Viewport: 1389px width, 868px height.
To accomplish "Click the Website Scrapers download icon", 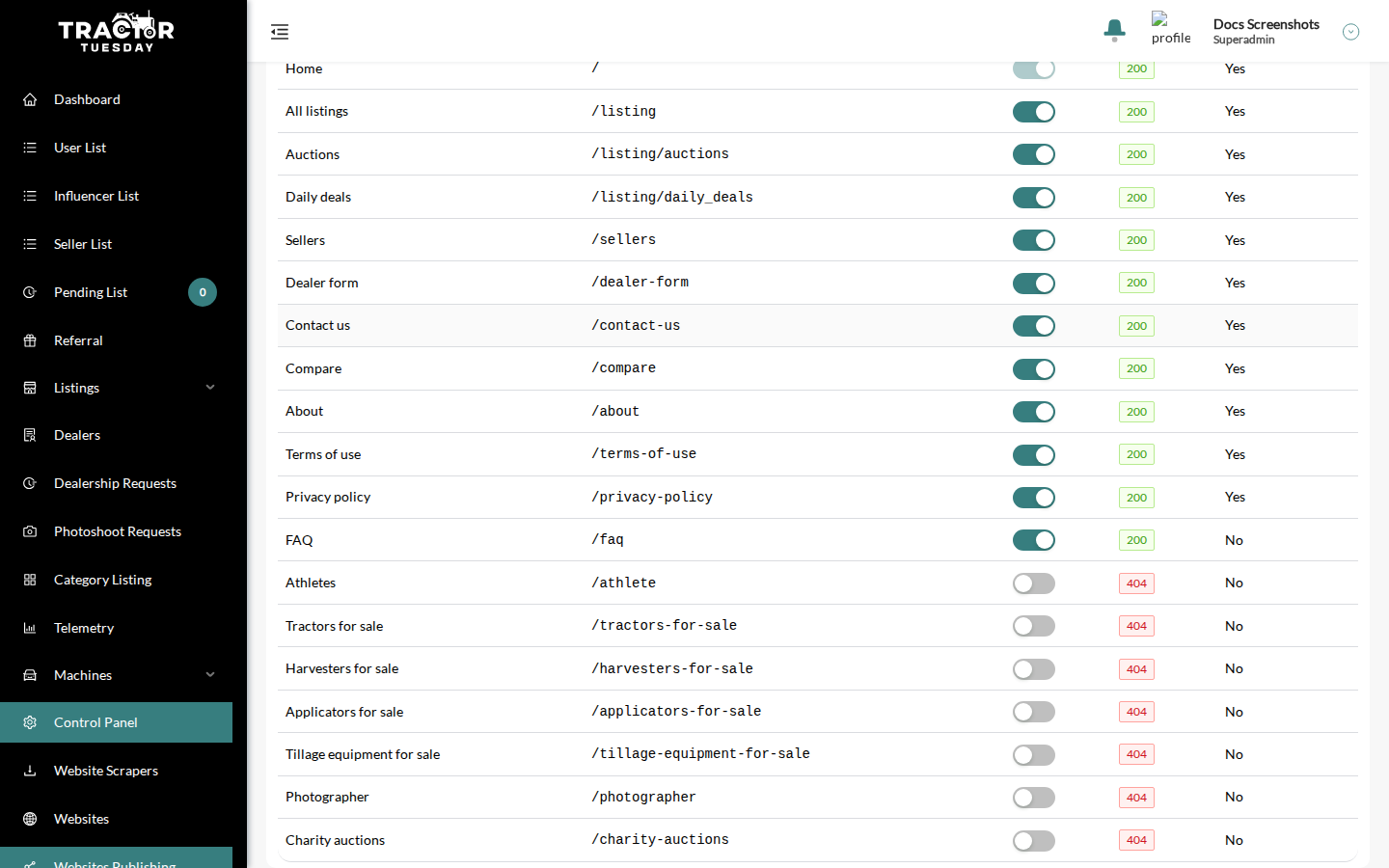I will (30, 771).
